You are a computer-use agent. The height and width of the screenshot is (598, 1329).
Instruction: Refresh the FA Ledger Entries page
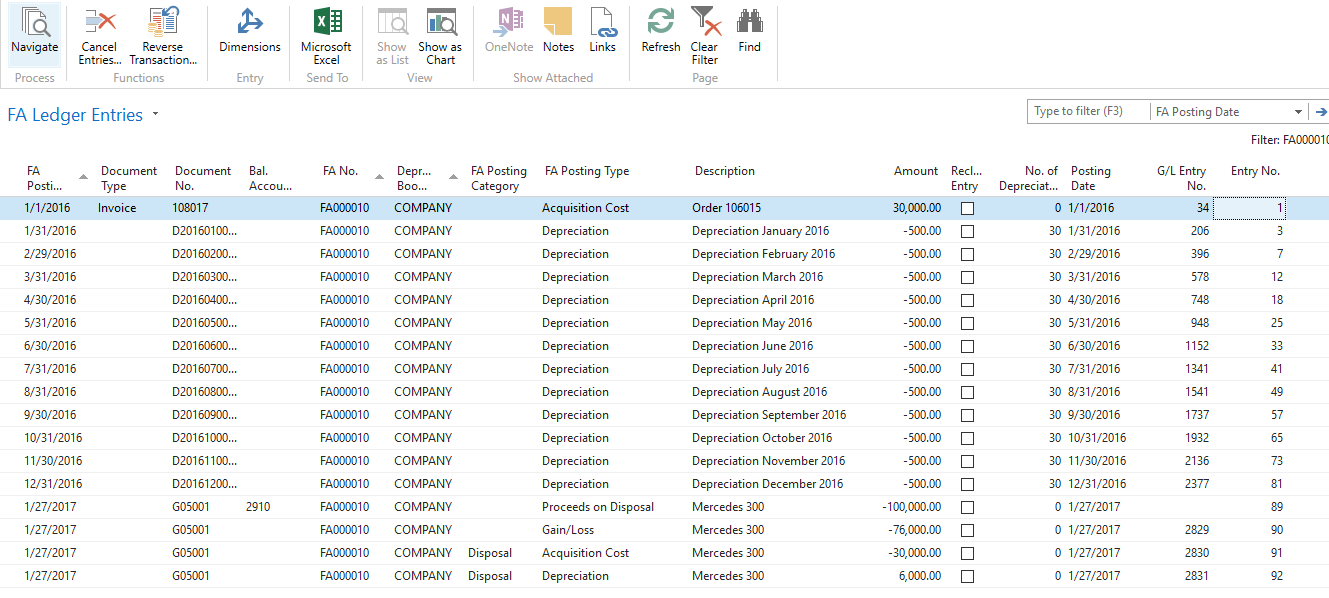pos(660,35)
